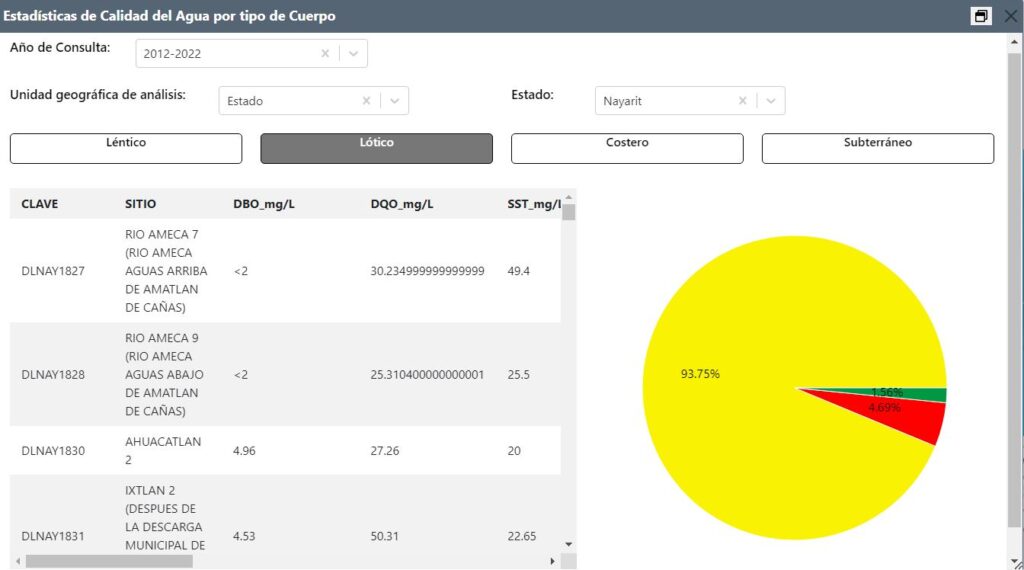The width and height of the screenshot is (1024, 570).
Task: Clear the 2012-2022 year selection
Action: [x=325, y=54]
